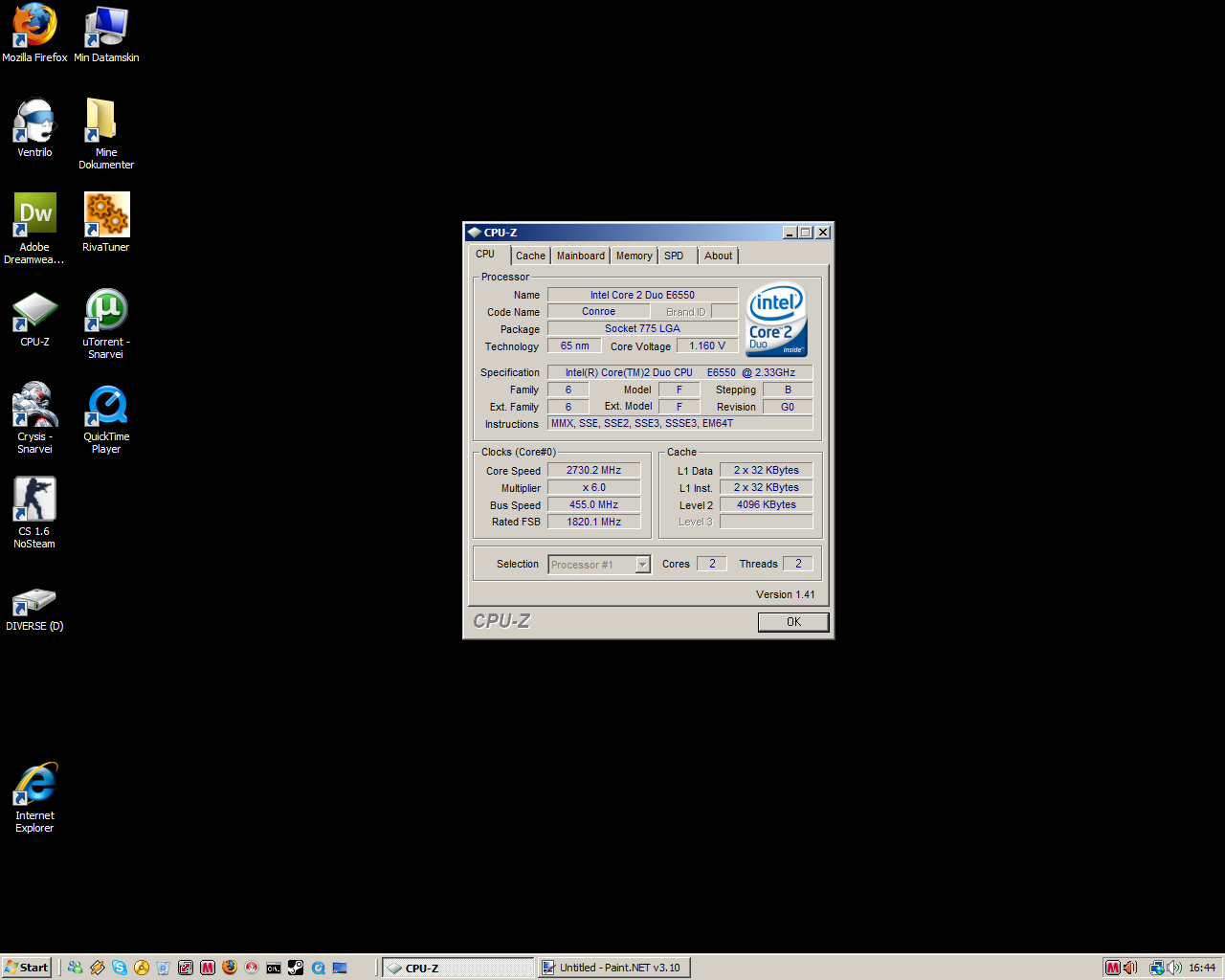The width and height of the screenshot is (1225, 980).
Task: Switch to Untitled - Paint.NET taskbar button
Action: click(613, 968)
